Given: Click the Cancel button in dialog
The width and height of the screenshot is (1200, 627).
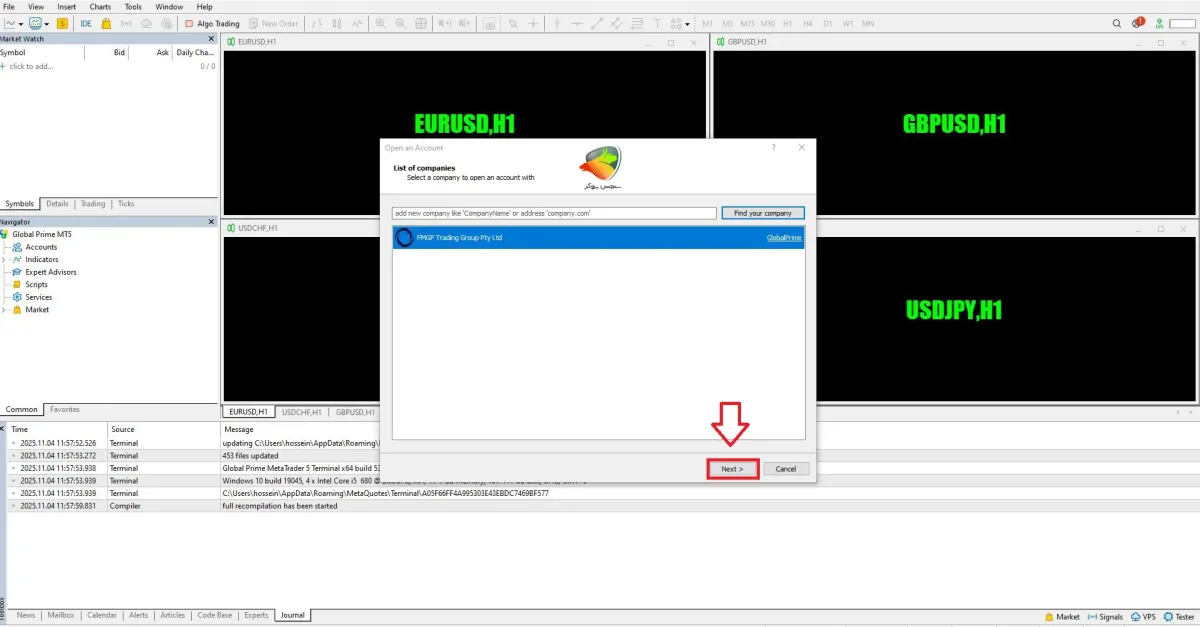Looking at the screenshot, I should click(x=786, y=469).
